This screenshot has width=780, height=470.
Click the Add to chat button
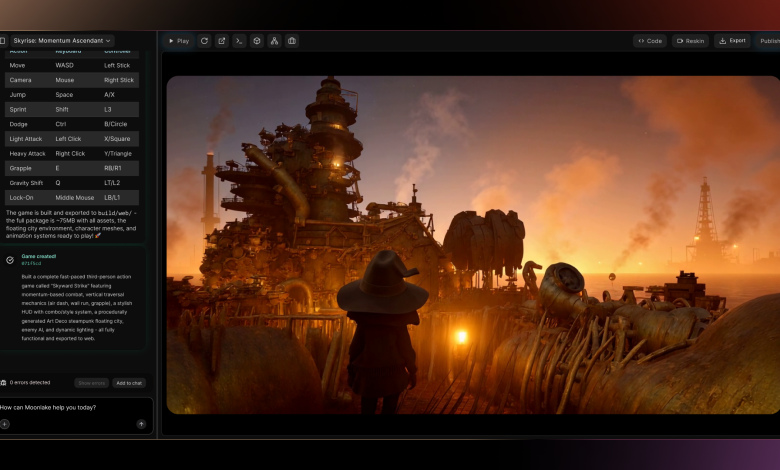(129, 383)
